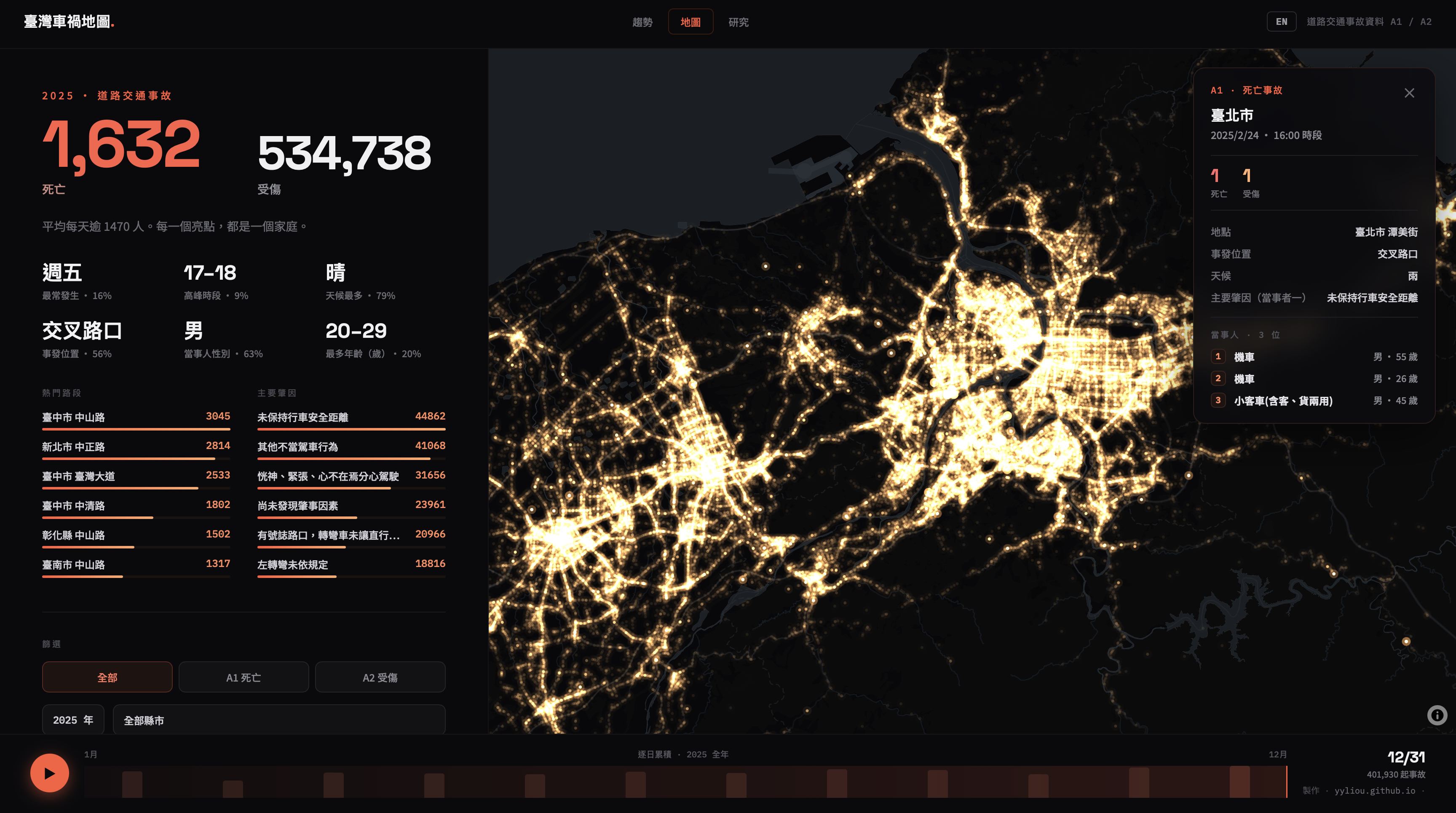Filter by A1 死亡
This screenshot has width=1456, height=813.
244,677
